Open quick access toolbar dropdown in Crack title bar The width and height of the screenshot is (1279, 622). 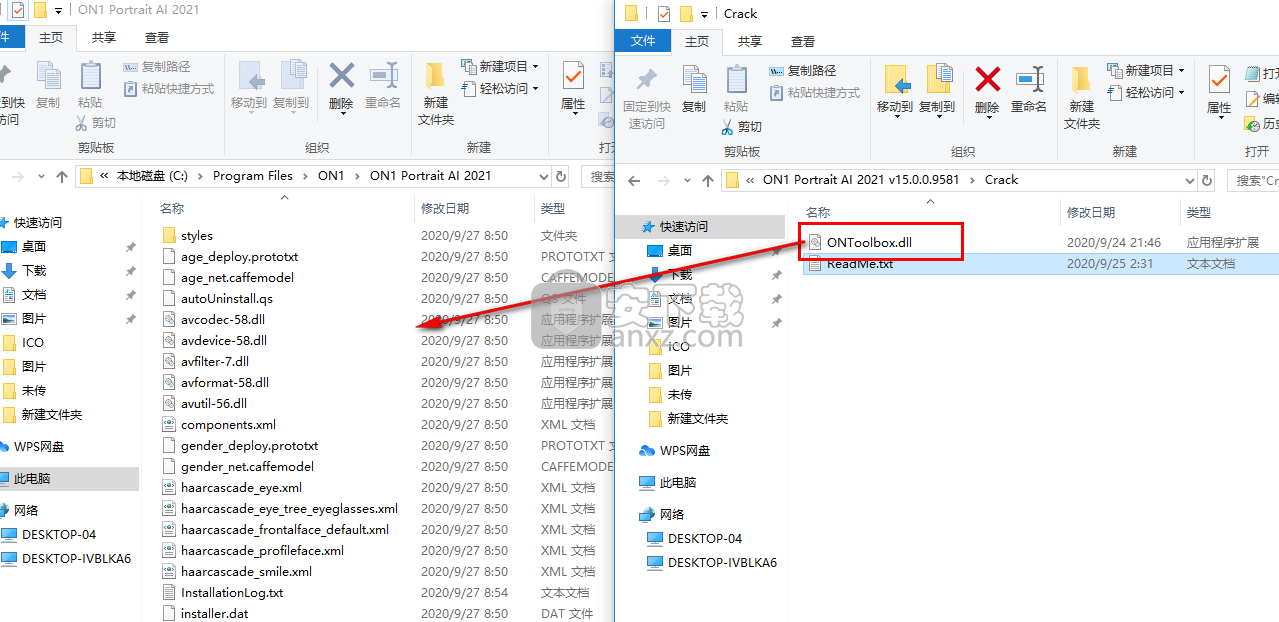(x=706, y=14)
